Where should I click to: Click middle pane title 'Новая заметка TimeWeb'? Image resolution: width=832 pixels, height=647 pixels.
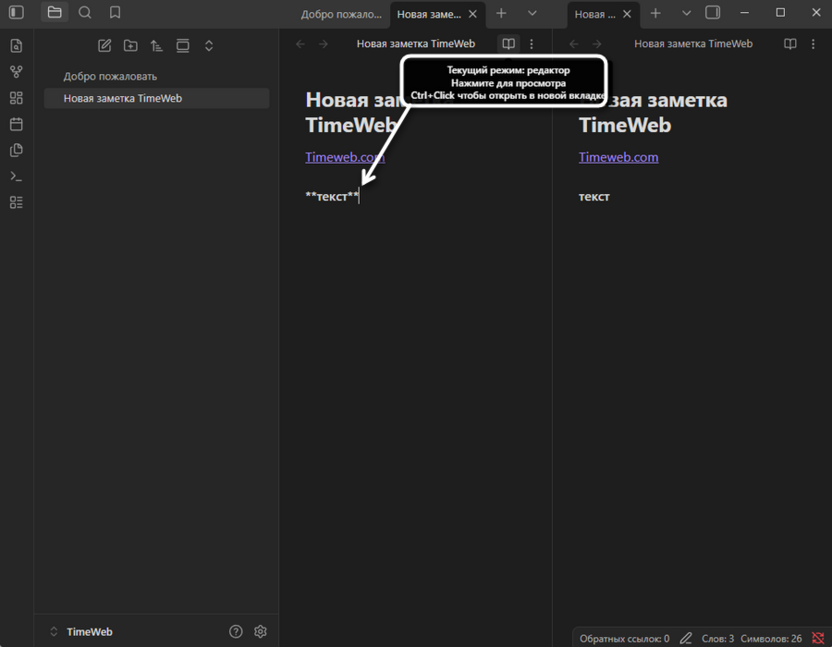click(415, 44)
